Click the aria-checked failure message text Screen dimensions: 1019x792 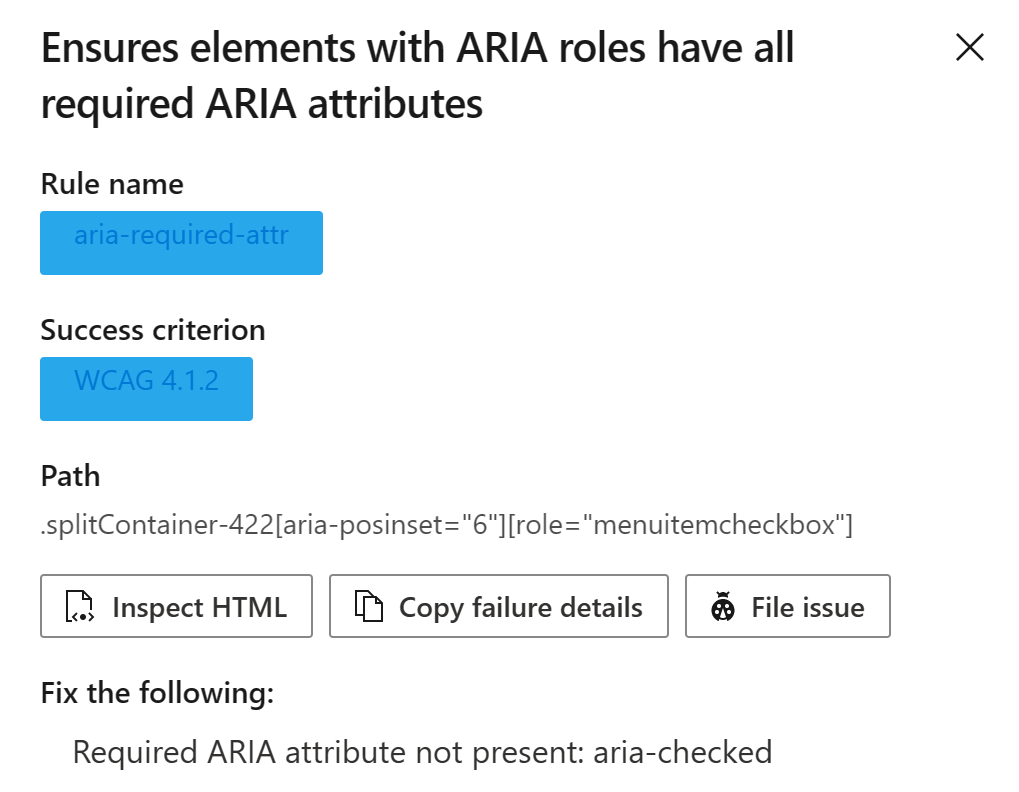click(x=423, y=752)
